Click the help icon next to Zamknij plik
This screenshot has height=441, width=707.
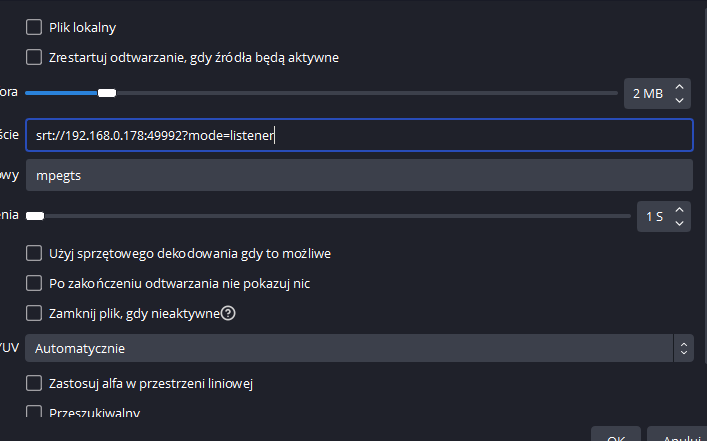[228, 313]
